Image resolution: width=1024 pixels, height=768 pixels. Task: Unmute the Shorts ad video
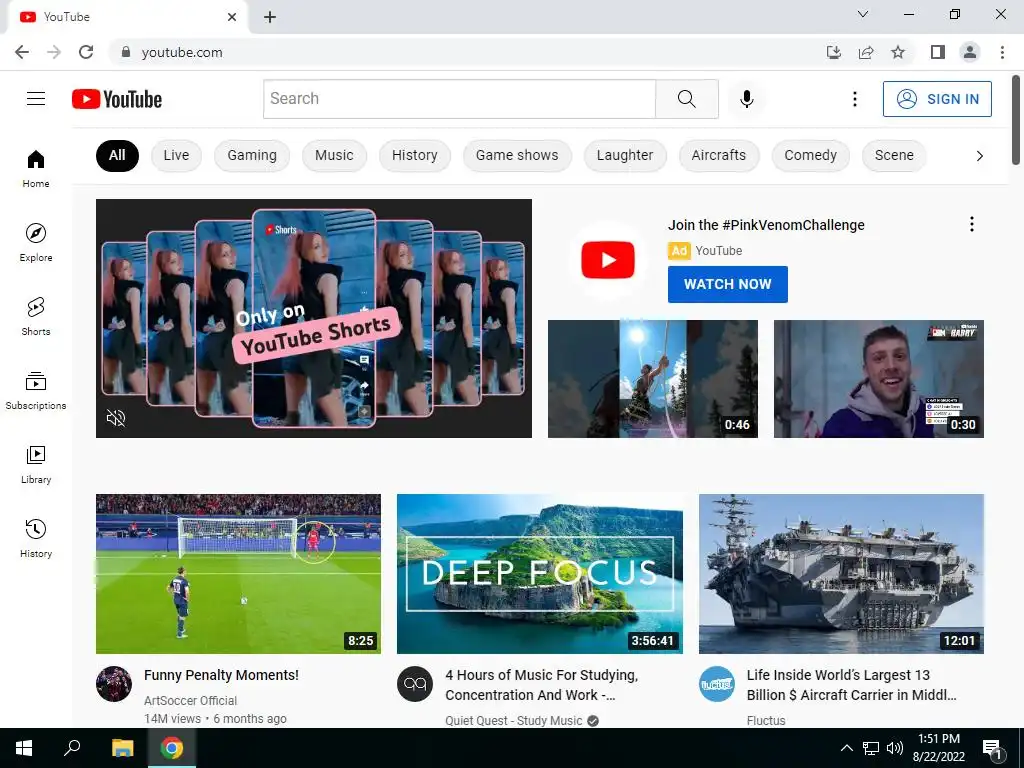pyautogui.click(x=116, y=418)
